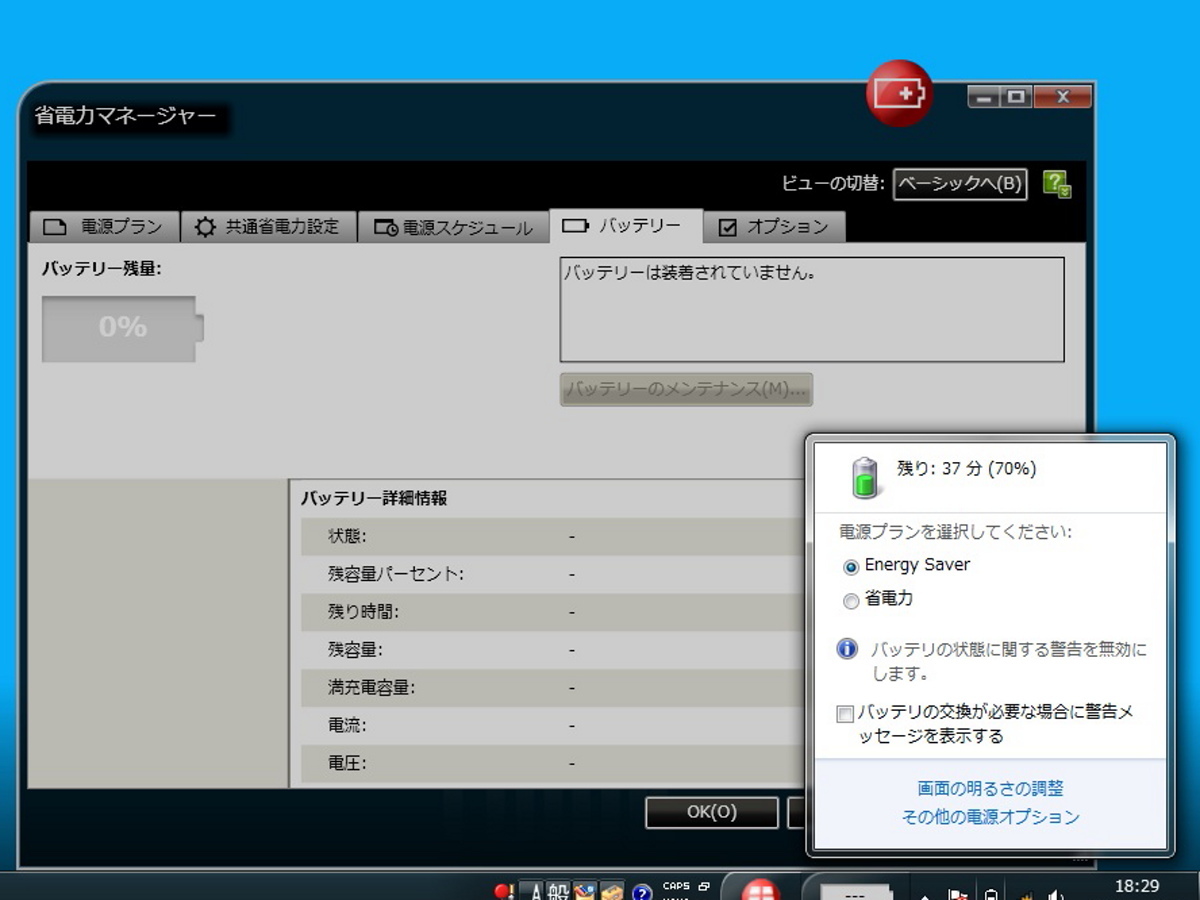Click battery power icon in system tray
The image size is (1200, 900).
[x=991, y=893]
